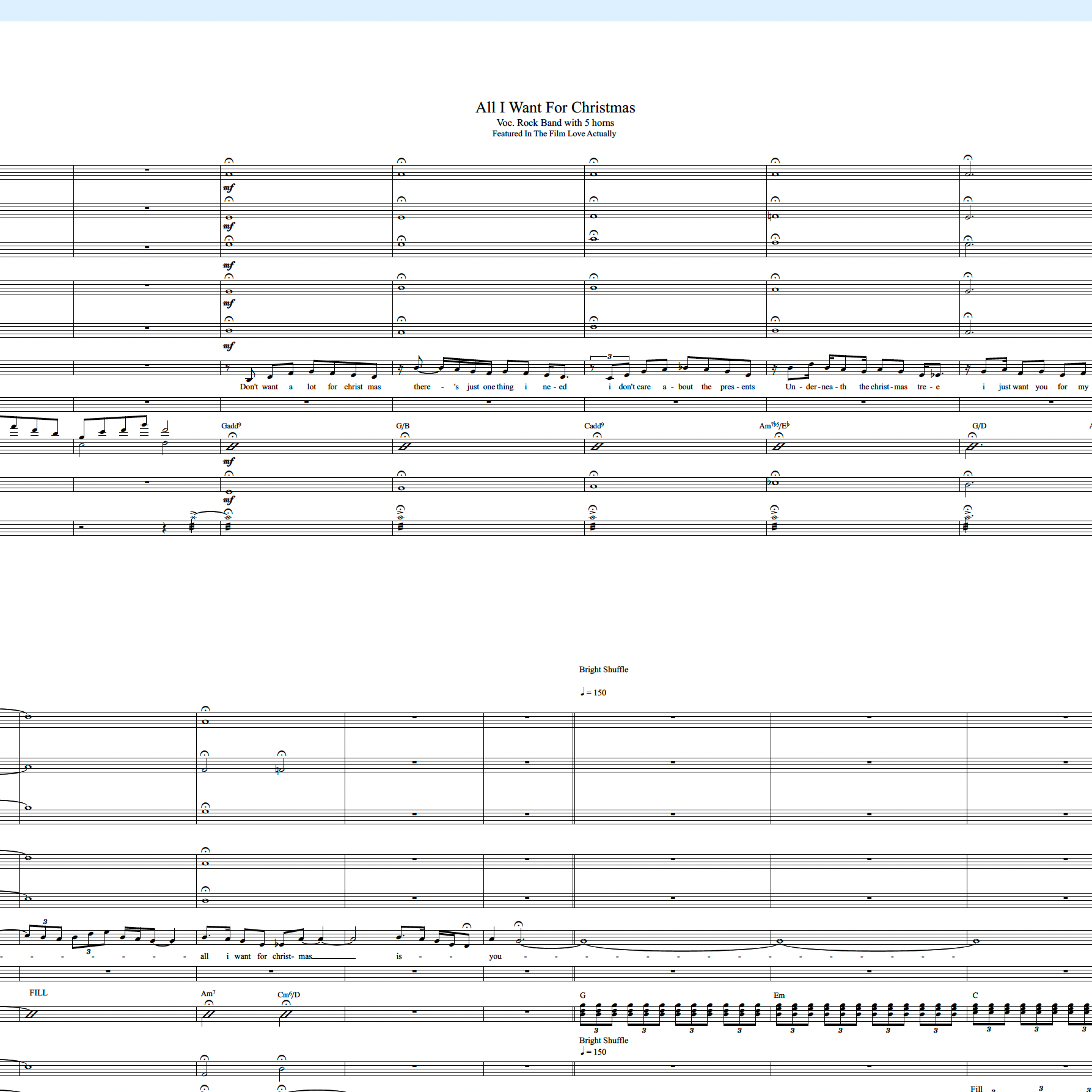Click the lyric 'Don't' in the vocal line
The image size is (1092, 1092).
click(x=249, y=387)
